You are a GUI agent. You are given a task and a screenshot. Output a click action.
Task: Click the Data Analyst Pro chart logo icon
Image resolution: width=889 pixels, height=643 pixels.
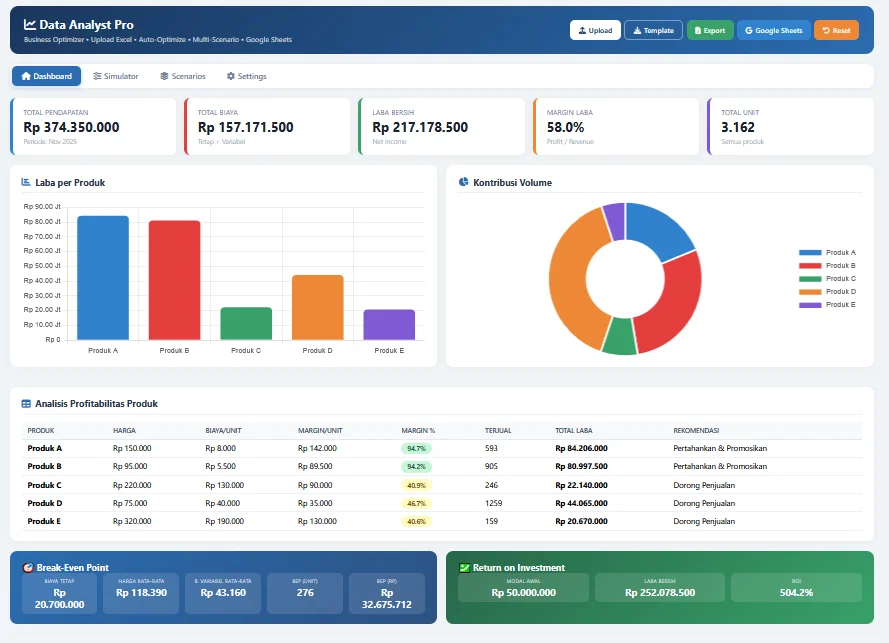coord(29,24)
